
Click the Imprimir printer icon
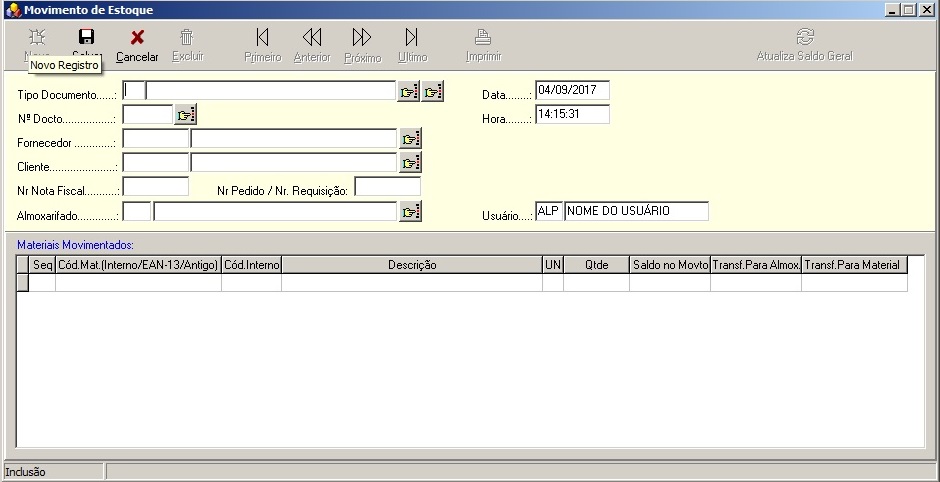point(483,38)
